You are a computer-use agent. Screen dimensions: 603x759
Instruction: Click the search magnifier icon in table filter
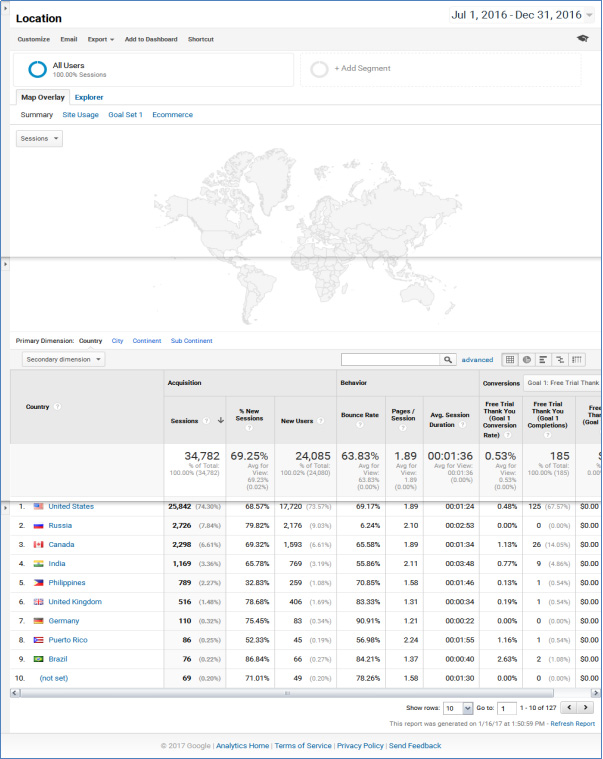click(x=448, y=360)
